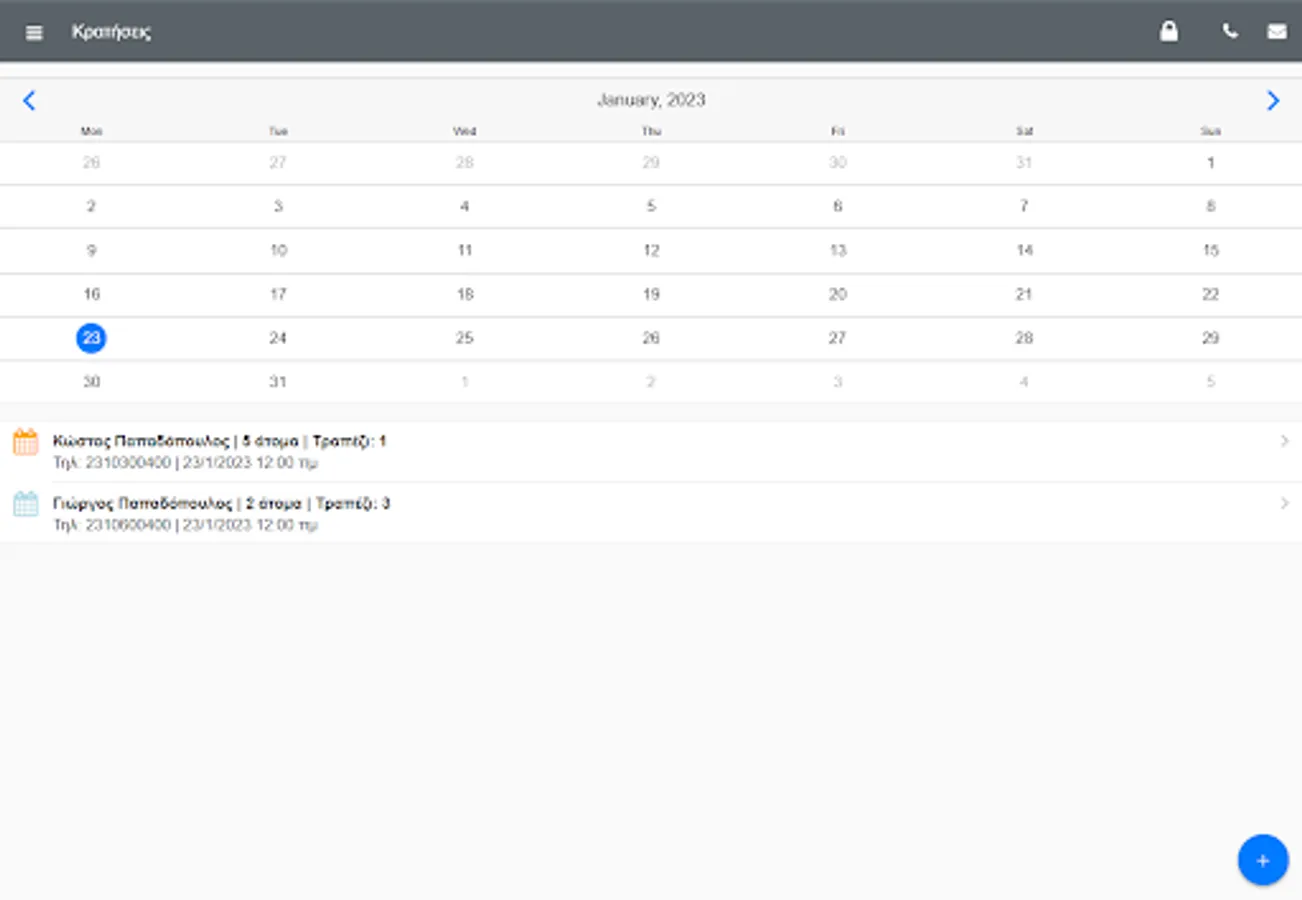Select greyed February 1 in last row

[464, 382]
